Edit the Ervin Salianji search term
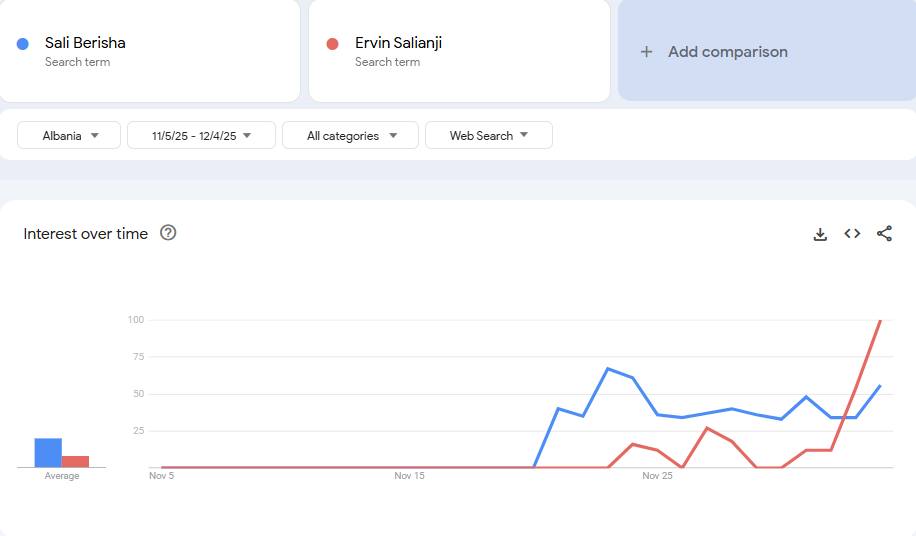Viewport: 916px width, 536px height. click(x=398, y=43)
